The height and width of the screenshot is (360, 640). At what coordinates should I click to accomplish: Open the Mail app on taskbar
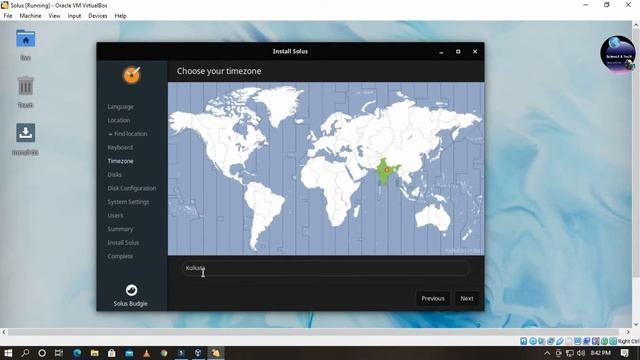[x=129, y=353]
